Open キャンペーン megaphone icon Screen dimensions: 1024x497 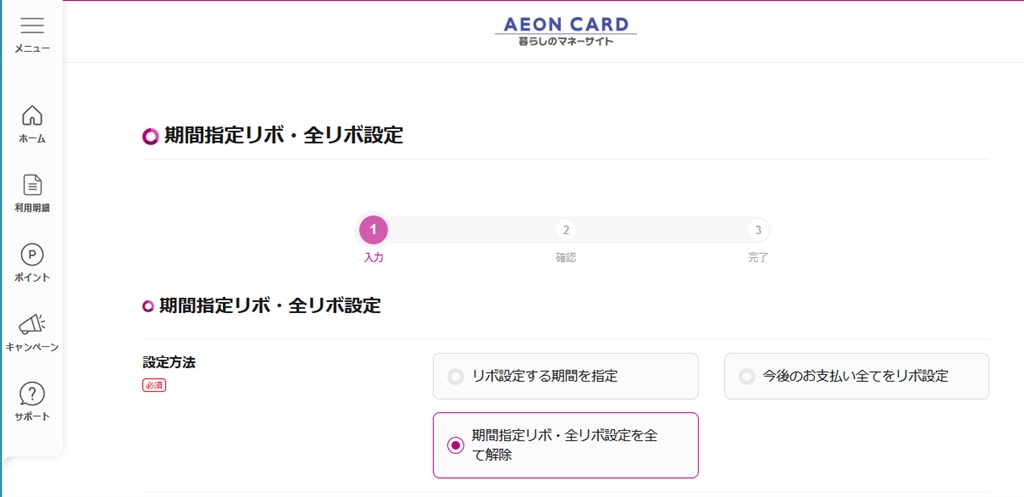pyautogui.click(x=32, y=324)
